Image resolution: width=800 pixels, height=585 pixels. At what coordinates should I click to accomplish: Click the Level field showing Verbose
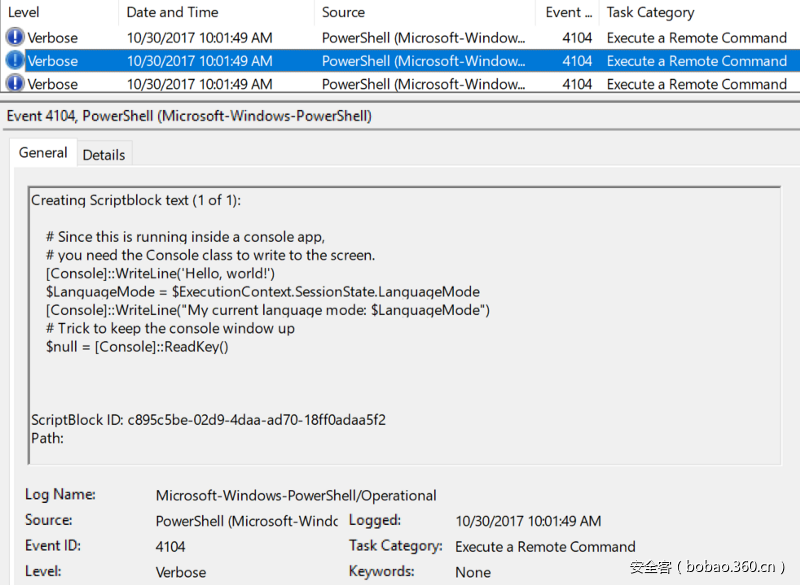(181, 573)
